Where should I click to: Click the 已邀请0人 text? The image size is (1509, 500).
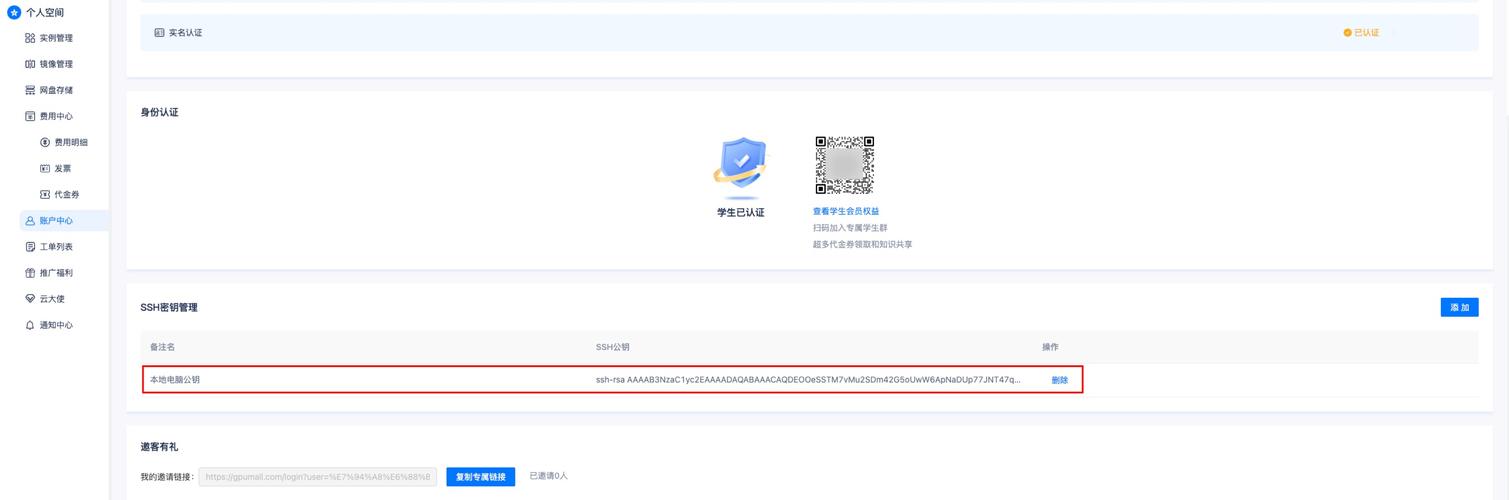(x=548, y=476)
